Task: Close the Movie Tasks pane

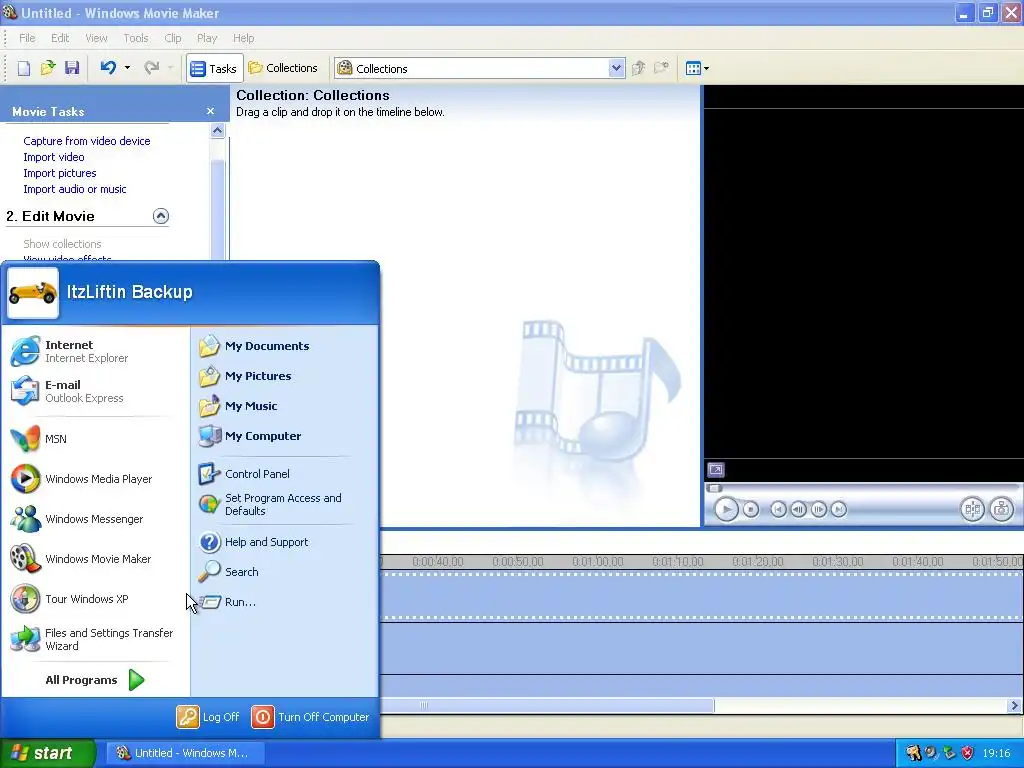Action: pos(210,111)
